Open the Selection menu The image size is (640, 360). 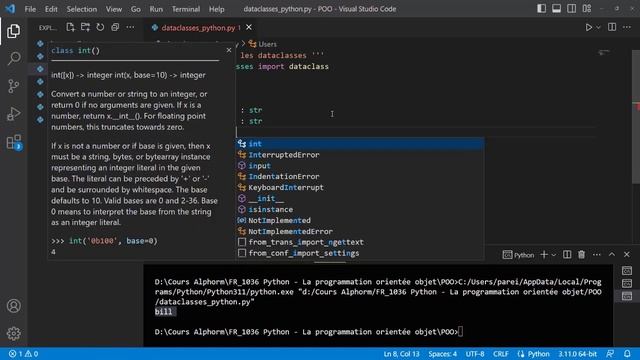[82, 9]
